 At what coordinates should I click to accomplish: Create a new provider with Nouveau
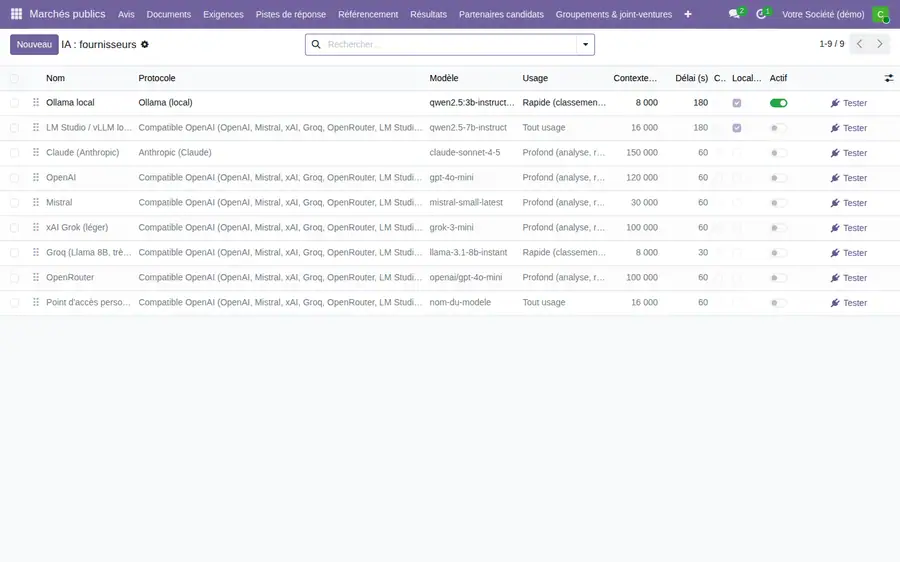coord(34,44)
